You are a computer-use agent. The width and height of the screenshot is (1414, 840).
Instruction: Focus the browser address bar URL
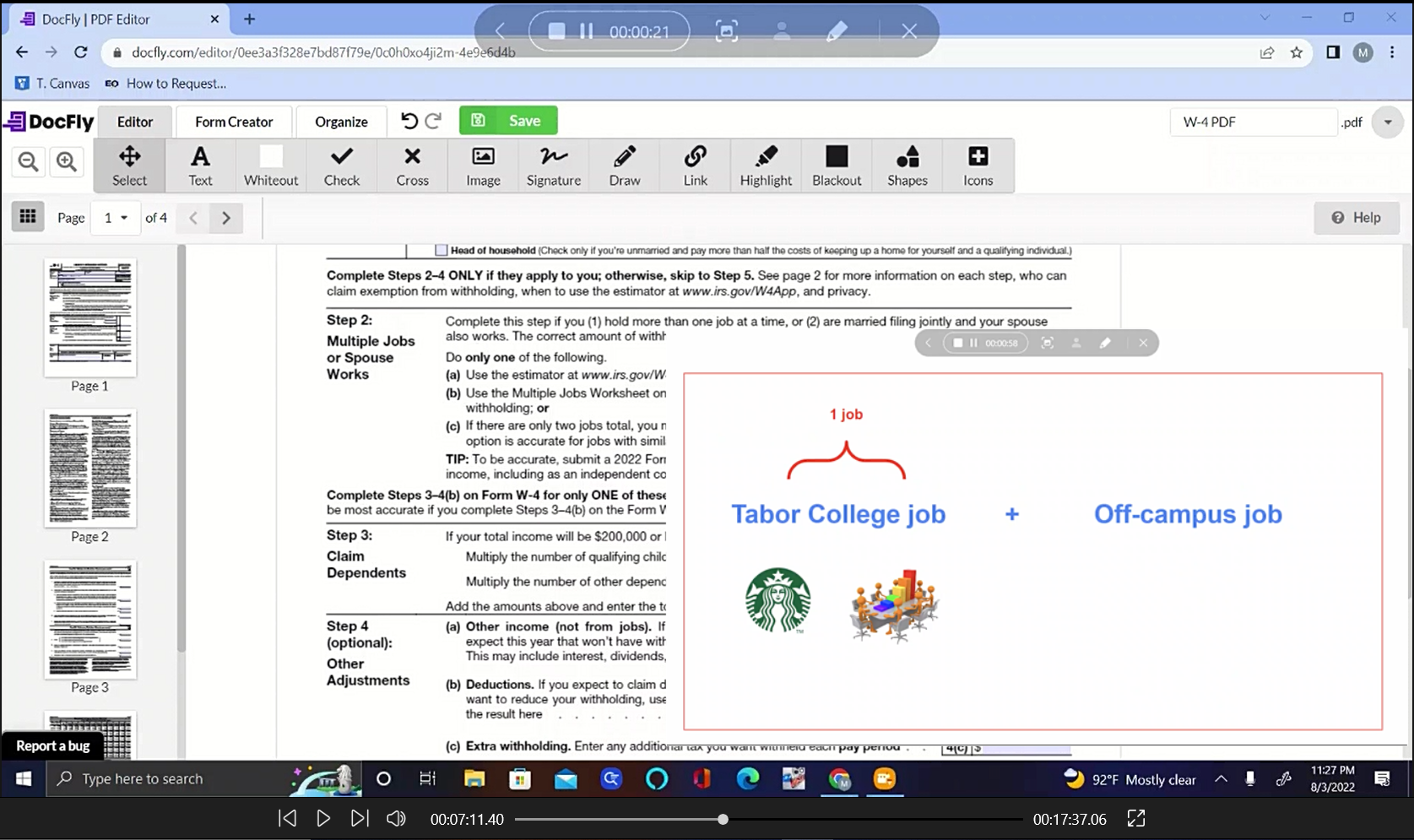tap(324, 52)
